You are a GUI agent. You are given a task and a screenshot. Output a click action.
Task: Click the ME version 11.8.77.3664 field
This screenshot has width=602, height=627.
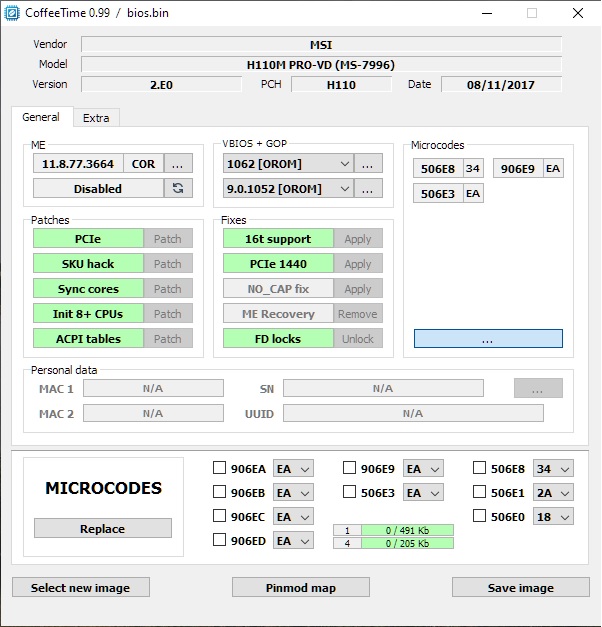[78, 164]
